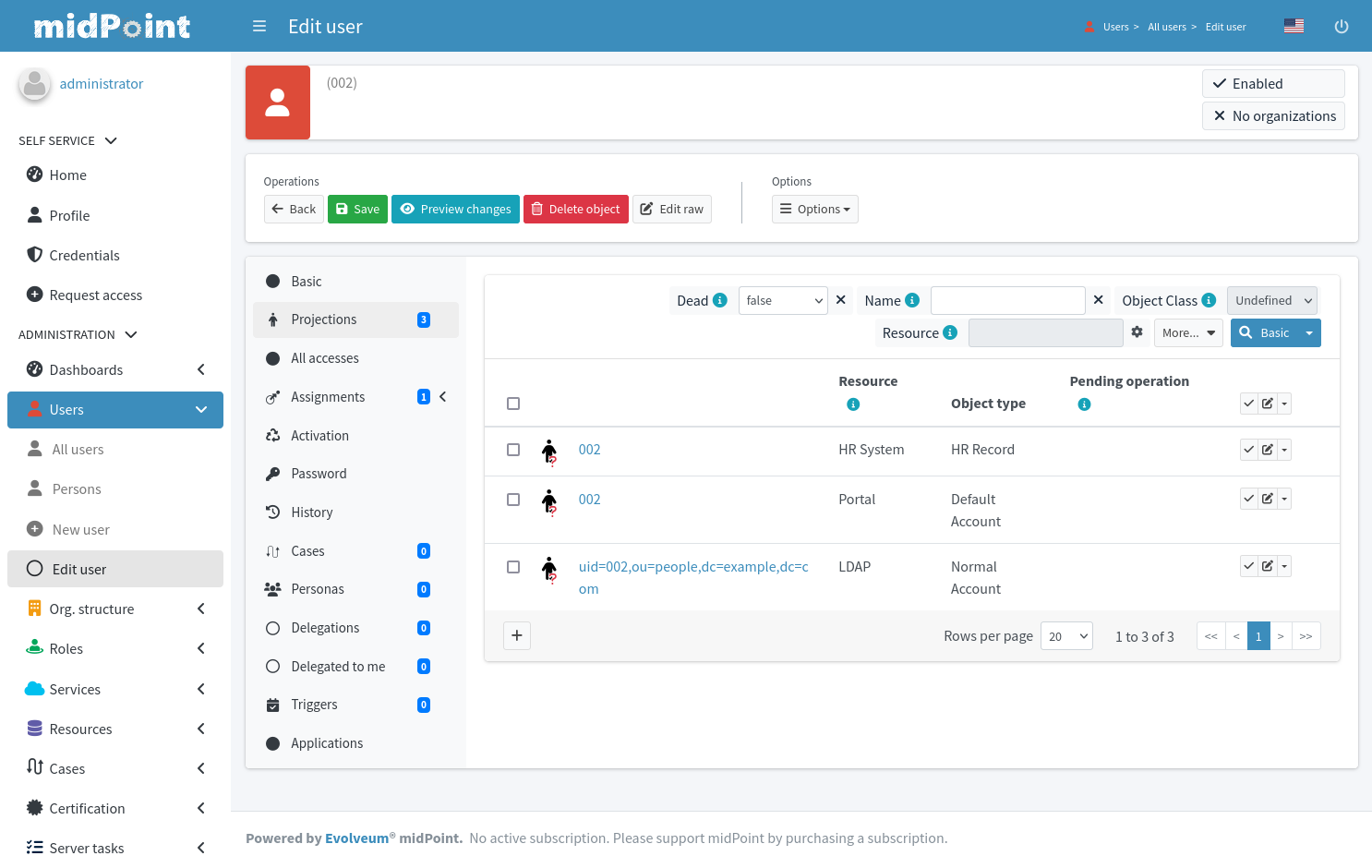The width and height of the screenshot is (1372, 868).
Task: Check the HR System projection checkbox
Action: click(513, 450)
